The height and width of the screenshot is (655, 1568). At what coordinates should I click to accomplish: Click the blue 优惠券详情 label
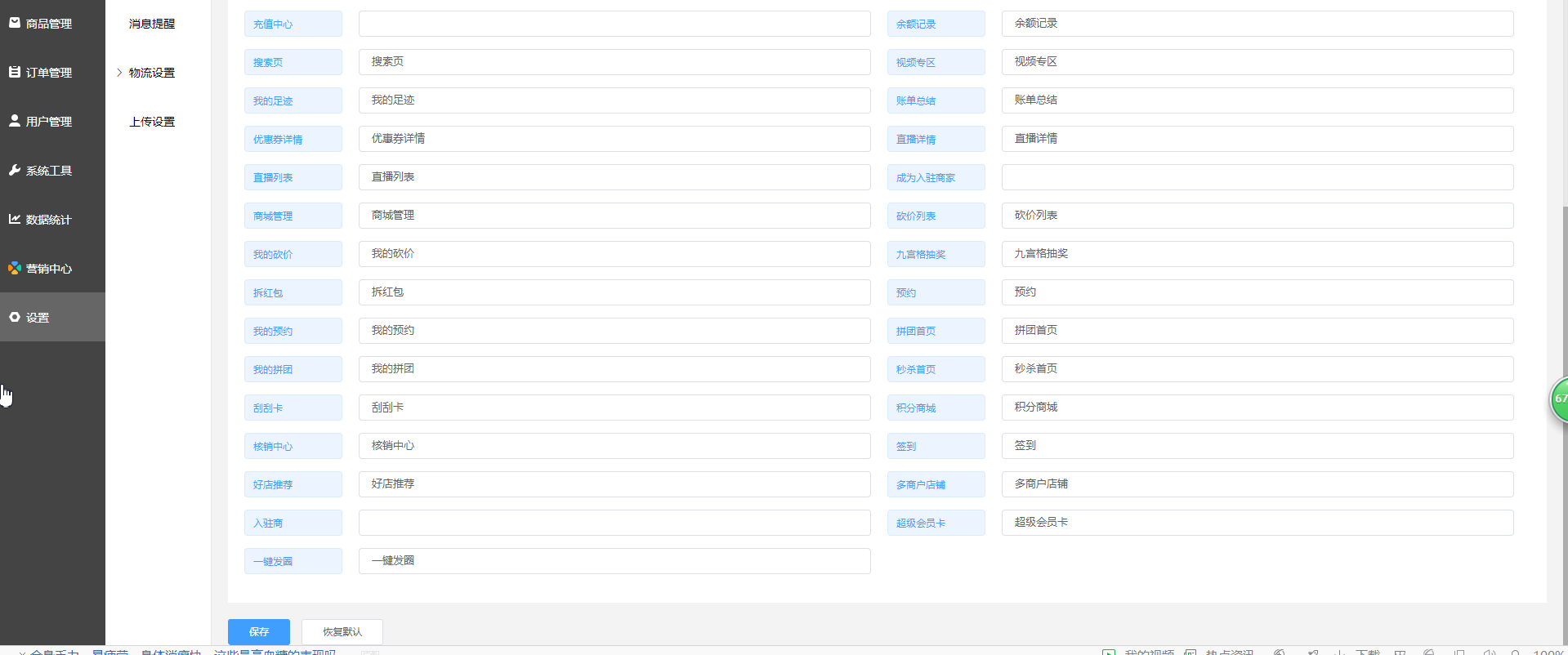pos(293,139)
